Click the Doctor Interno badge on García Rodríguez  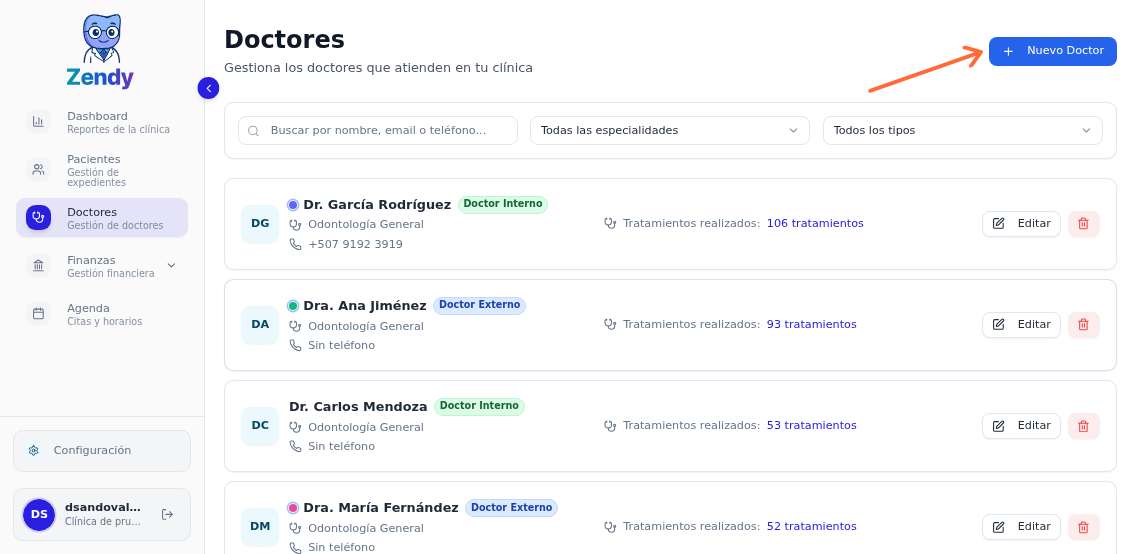pyautogui.click(x=503, y=204)
